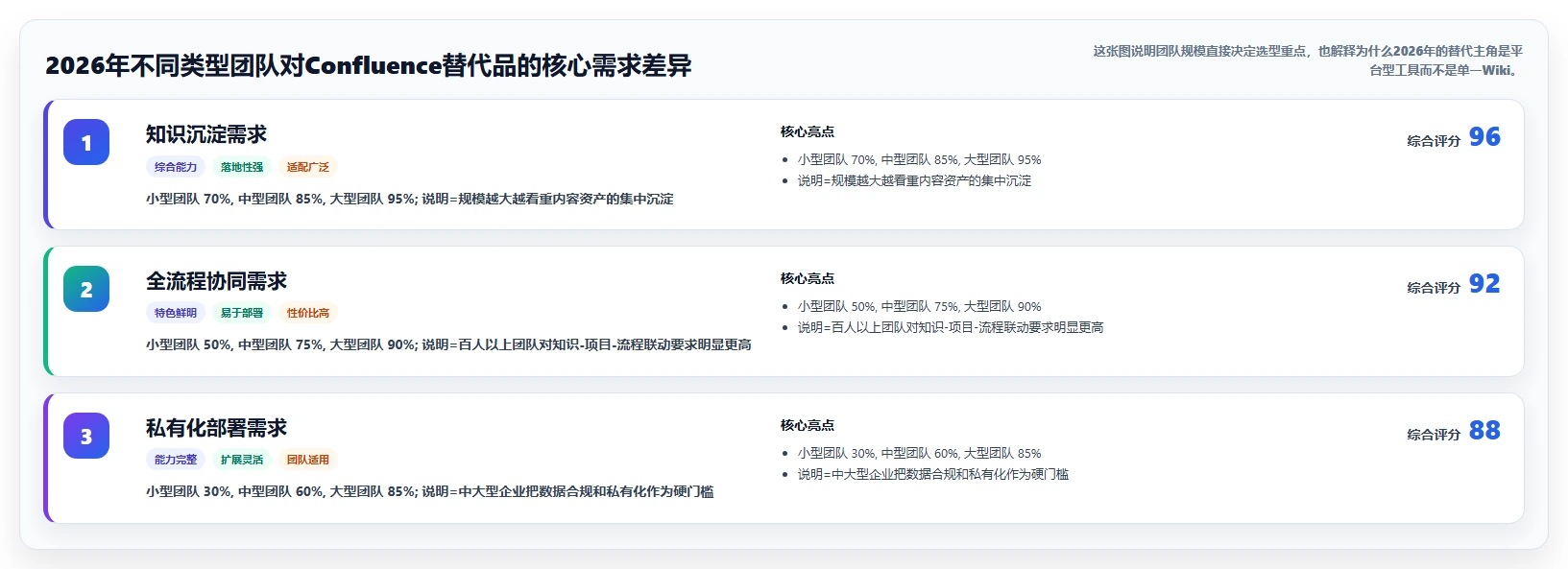
Task: Click the 扩展灵活 tag
Action: pyautogui.click(x=242, y=460)
